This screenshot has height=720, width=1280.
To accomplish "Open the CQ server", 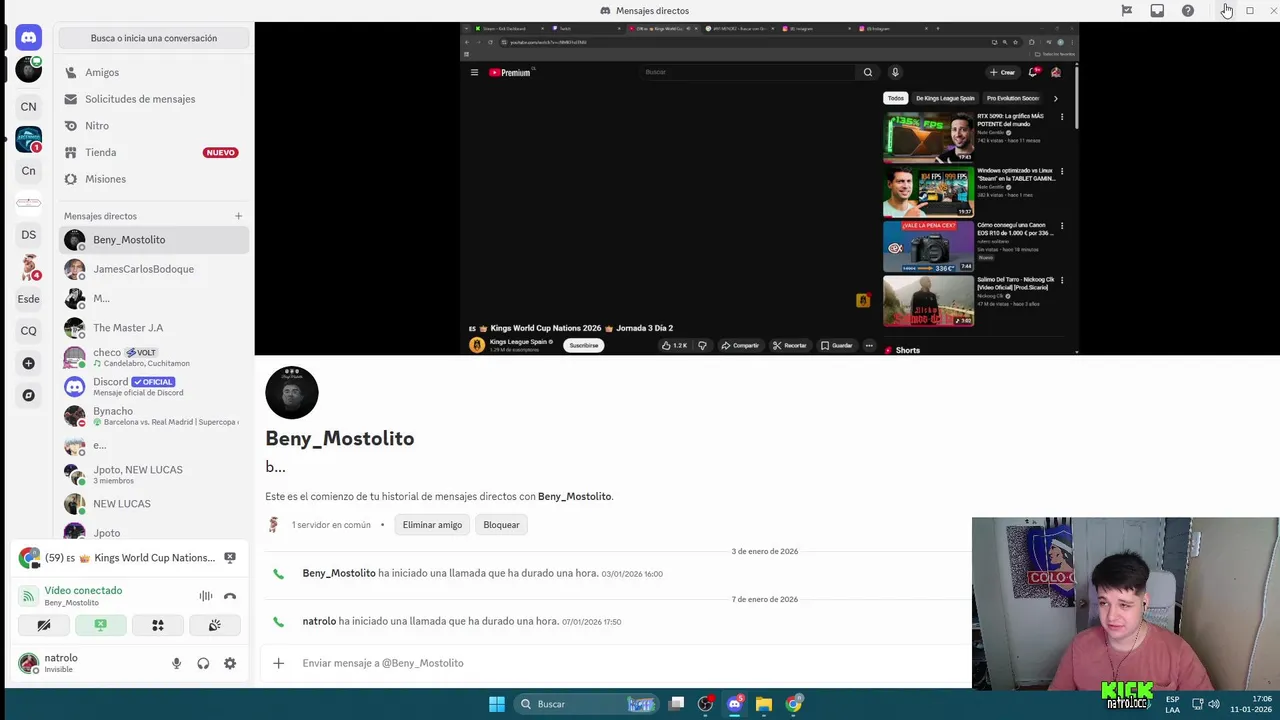I will [28, 331].
